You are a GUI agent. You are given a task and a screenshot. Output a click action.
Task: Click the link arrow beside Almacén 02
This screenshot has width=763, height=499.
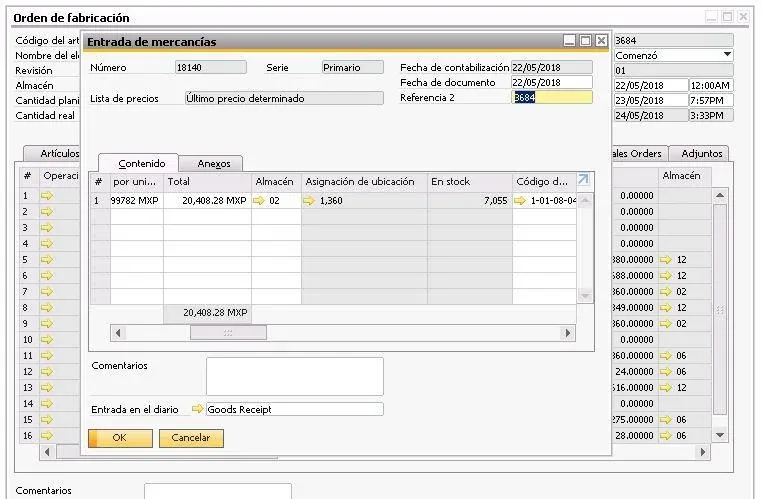pos(259,201)
